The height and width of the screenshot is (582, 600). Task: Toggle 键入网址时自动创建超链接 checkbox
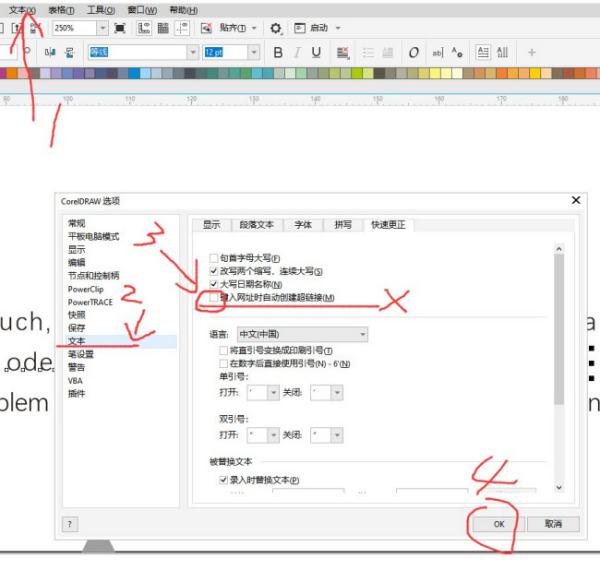coord(214,298)
